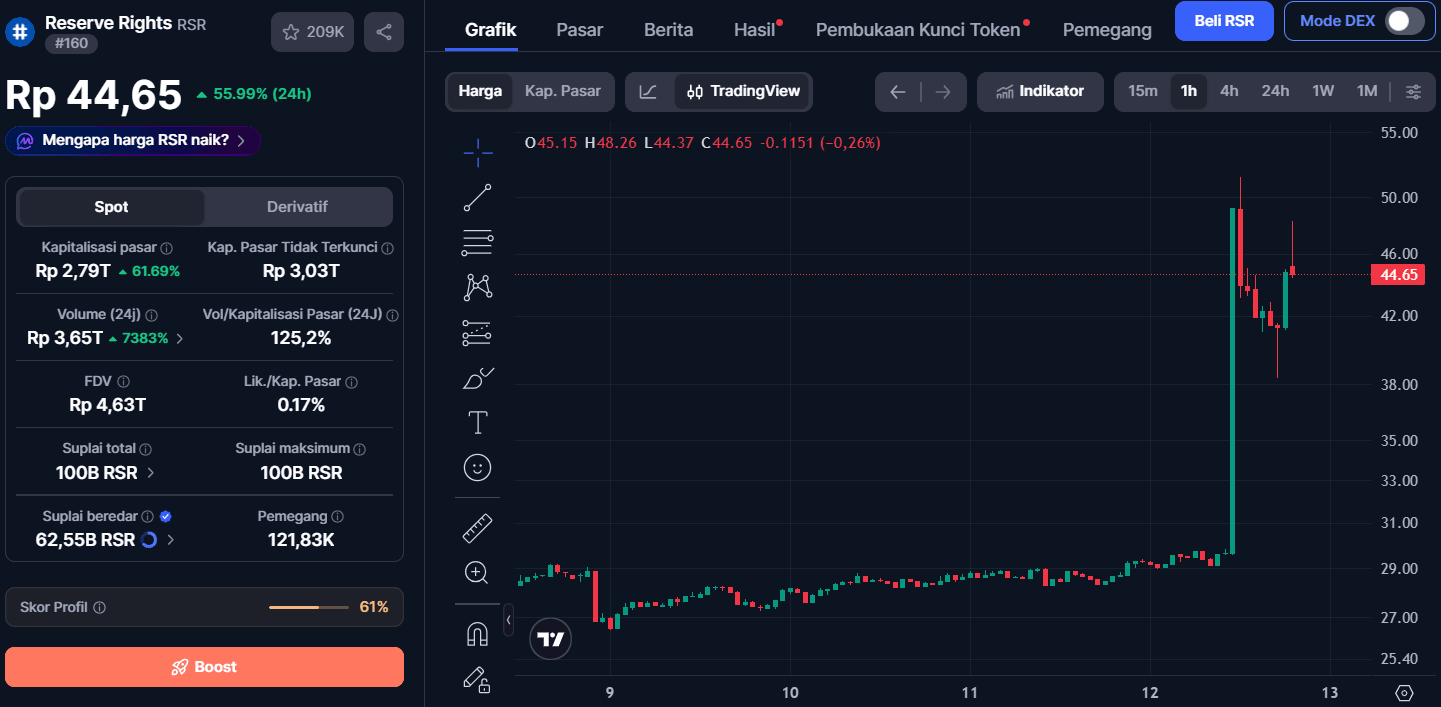
Task: Click the 44.65 price axis label
Action: tap(1399, 275)
